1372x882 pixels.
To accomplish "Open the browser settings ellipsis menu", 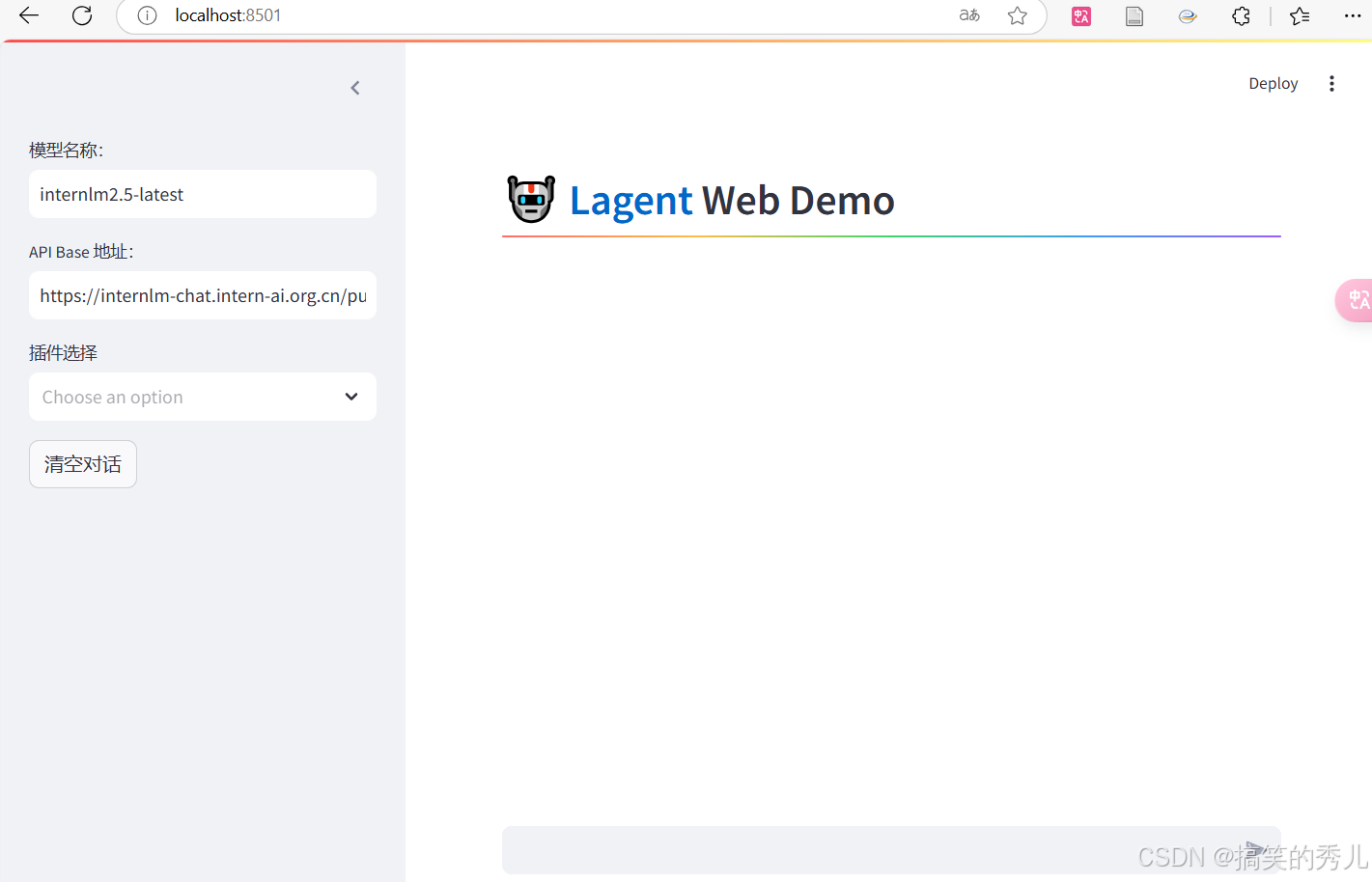I will [1353, 15].
